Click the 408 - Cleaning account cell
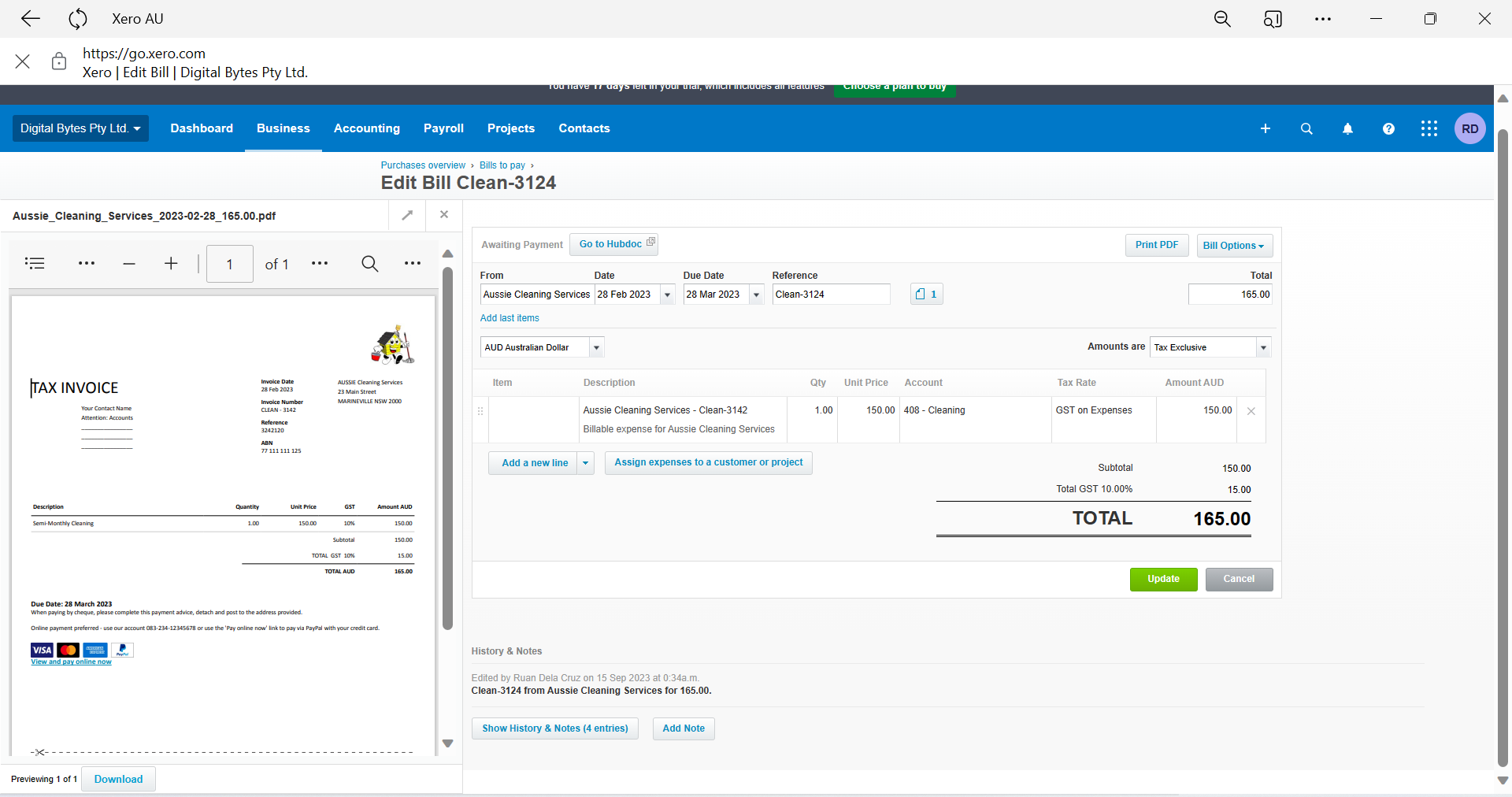The height and width of the screenshot is (797, 1512). (x=975, y=420)
